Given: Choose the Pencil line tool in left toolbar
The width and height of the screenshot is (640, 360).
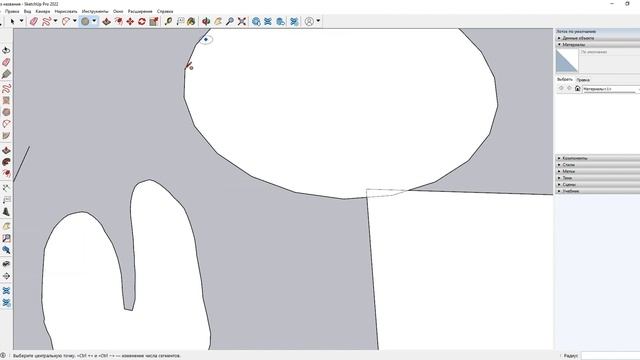Looking at the screenshot, I should pyautogui.click(x=6, y=74).
